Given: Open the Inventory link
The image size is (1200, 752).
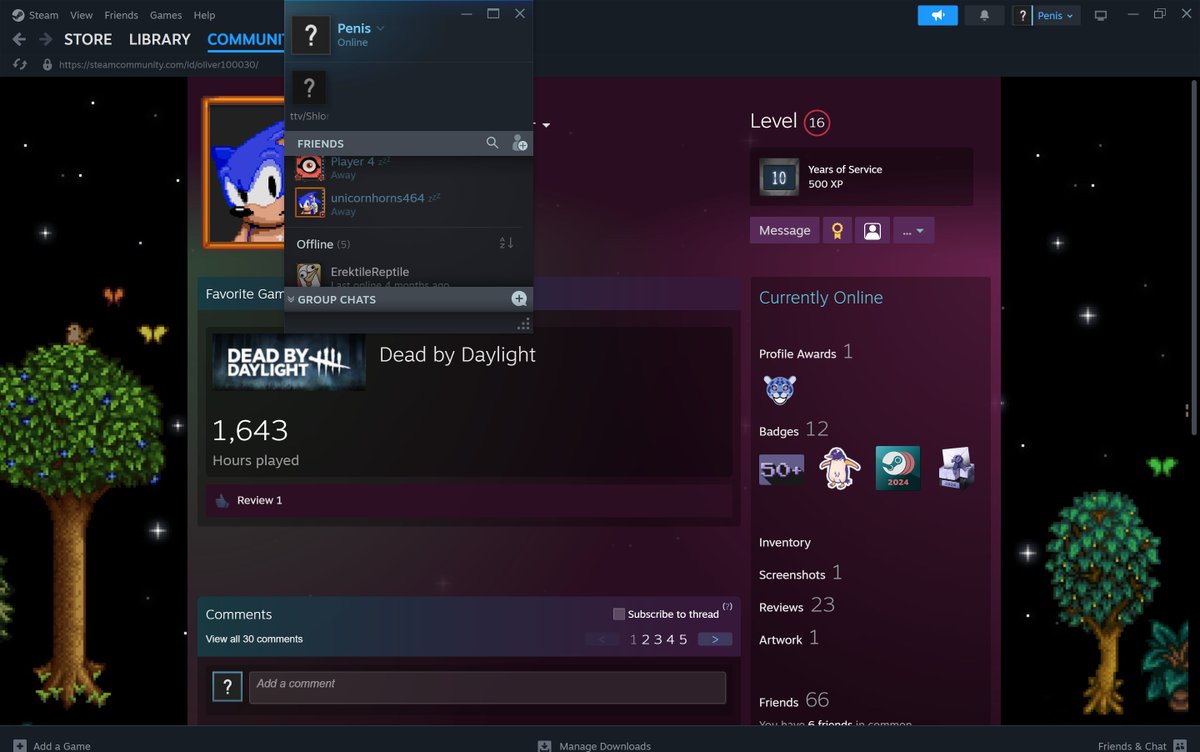Looking at the screenshot, I should (x=785, y=542).
